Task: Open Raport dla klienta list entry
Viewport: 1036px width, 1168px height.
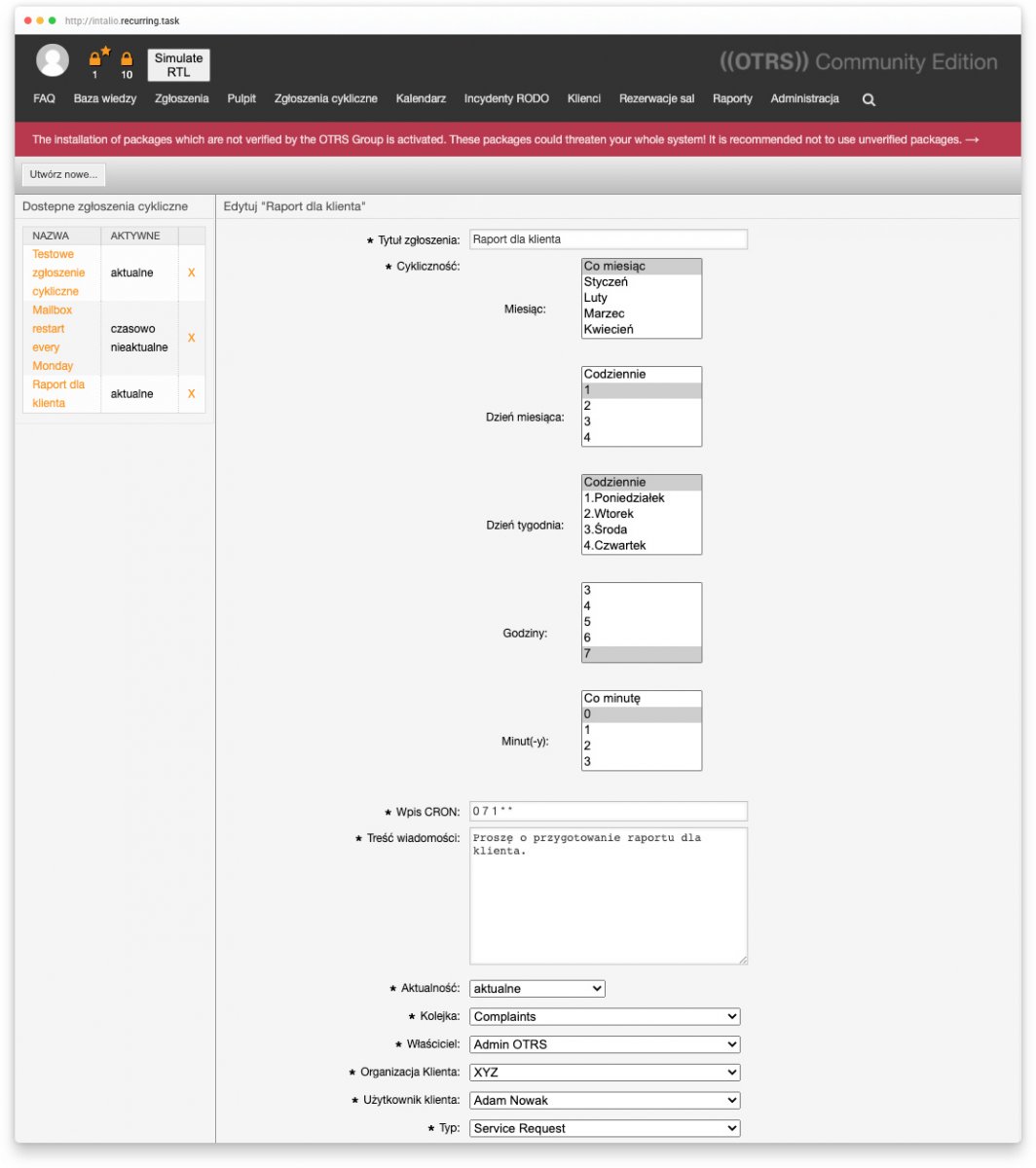Action: tap(58, 394)
